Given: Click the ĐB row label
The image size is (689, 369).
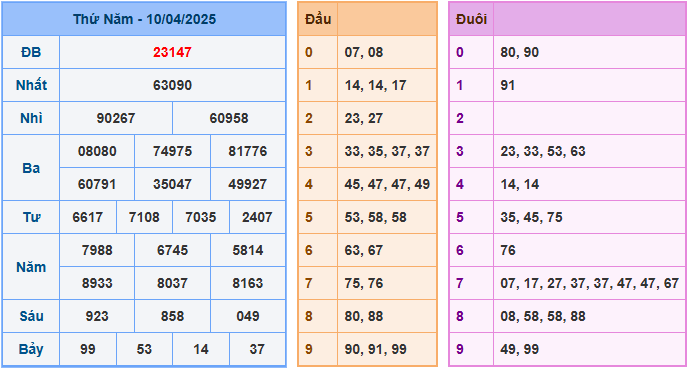Looking at the screenshot, I should (31, 52).
